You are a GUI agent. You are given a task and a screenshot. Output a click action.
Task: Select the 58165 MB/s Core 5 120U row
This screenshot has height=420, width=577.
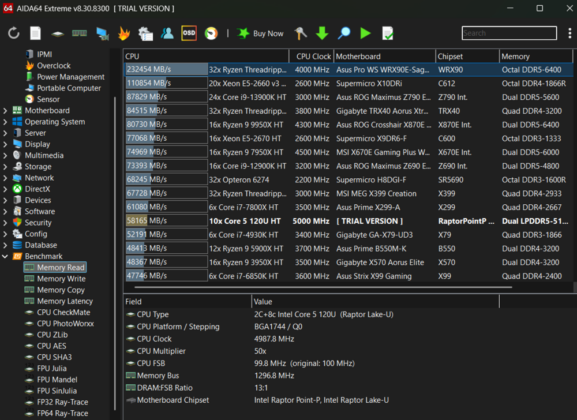(348, 221)
